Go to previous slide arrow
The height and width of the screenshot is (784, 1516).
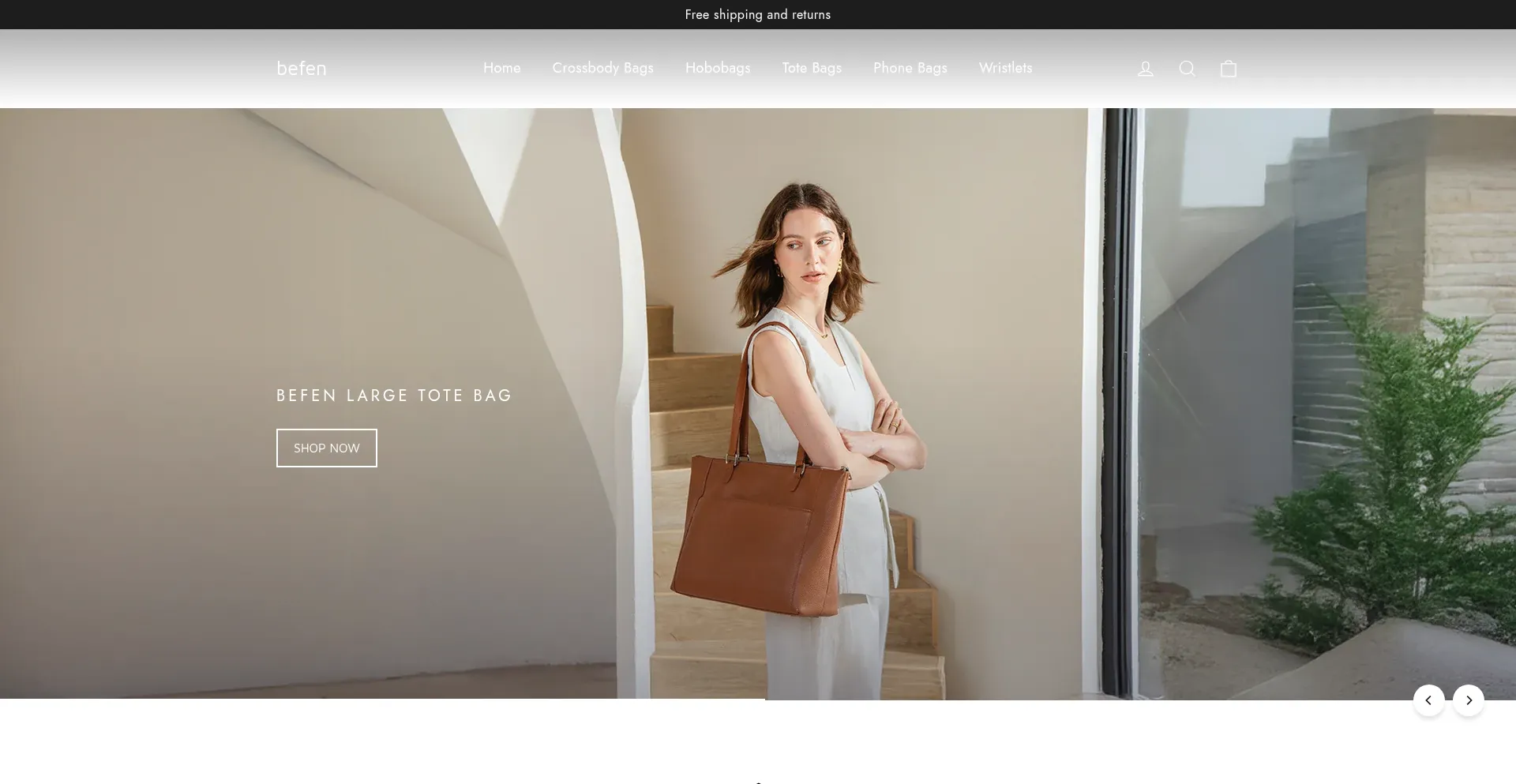pos(1428,700)
